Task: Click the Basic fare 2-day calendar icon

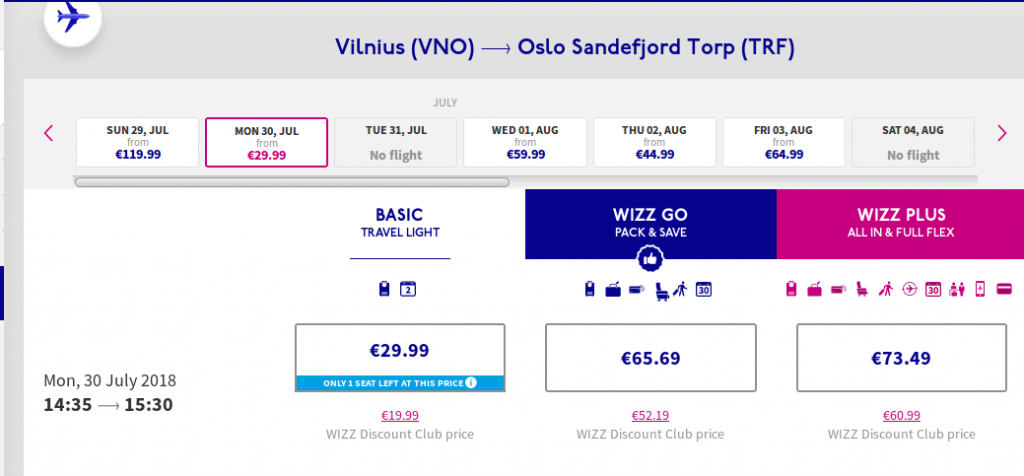Action: point(408,289)
